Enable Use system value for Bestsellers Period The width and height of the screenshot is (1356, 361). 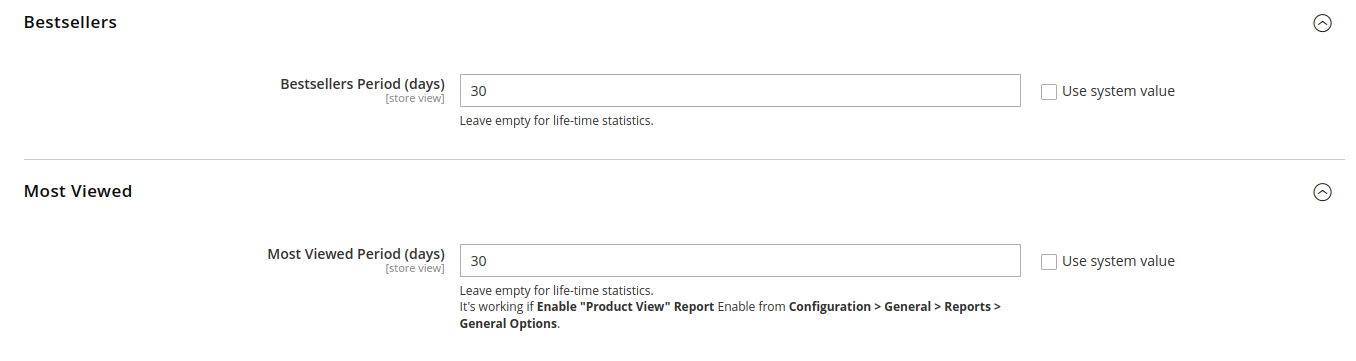1049,92
